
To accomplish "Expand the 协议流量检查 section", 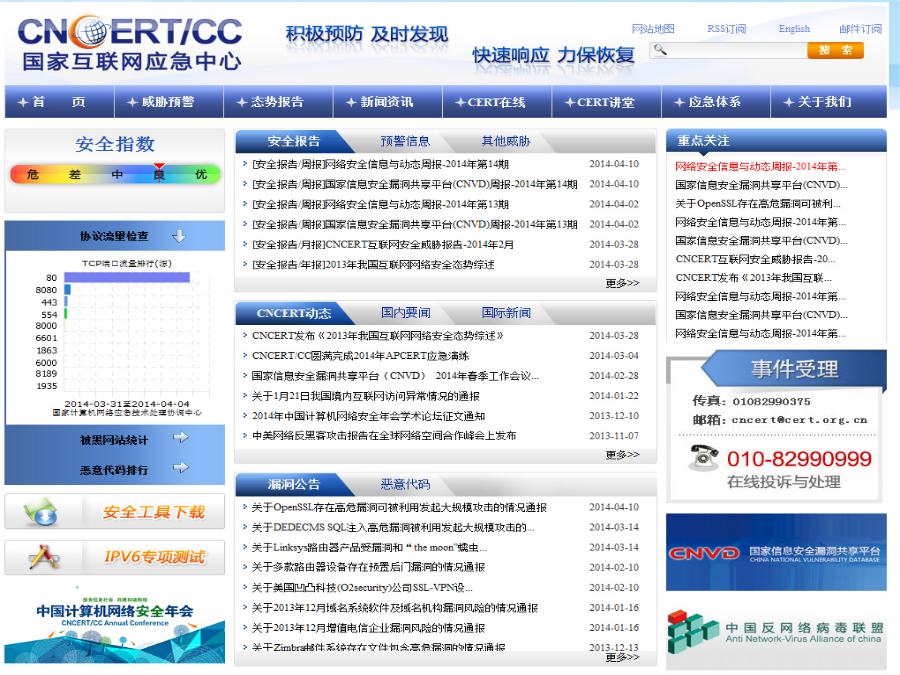I will click(x=115, y=236).
